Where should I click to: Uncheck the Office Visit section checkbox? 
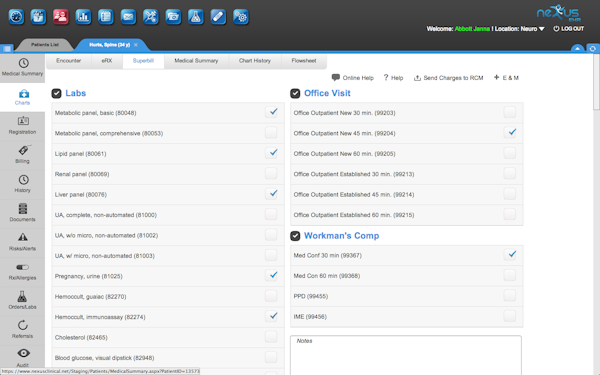[x=295, y=93]
